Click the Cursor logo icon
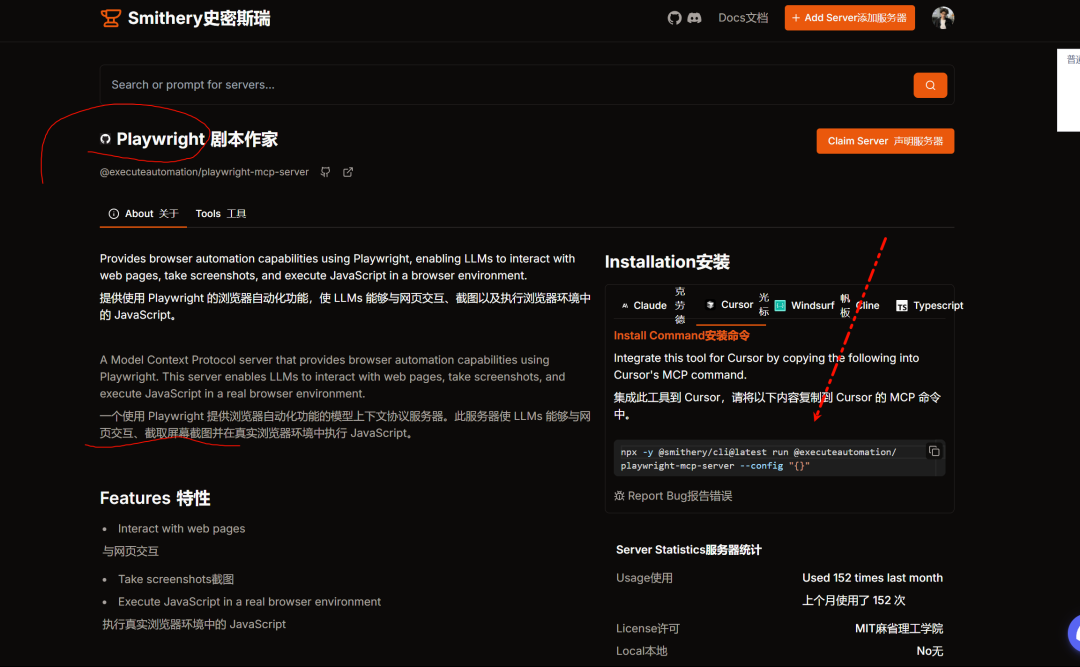Image resolution: width=1080 pixels, height=667 pixels. coord(710,305)
